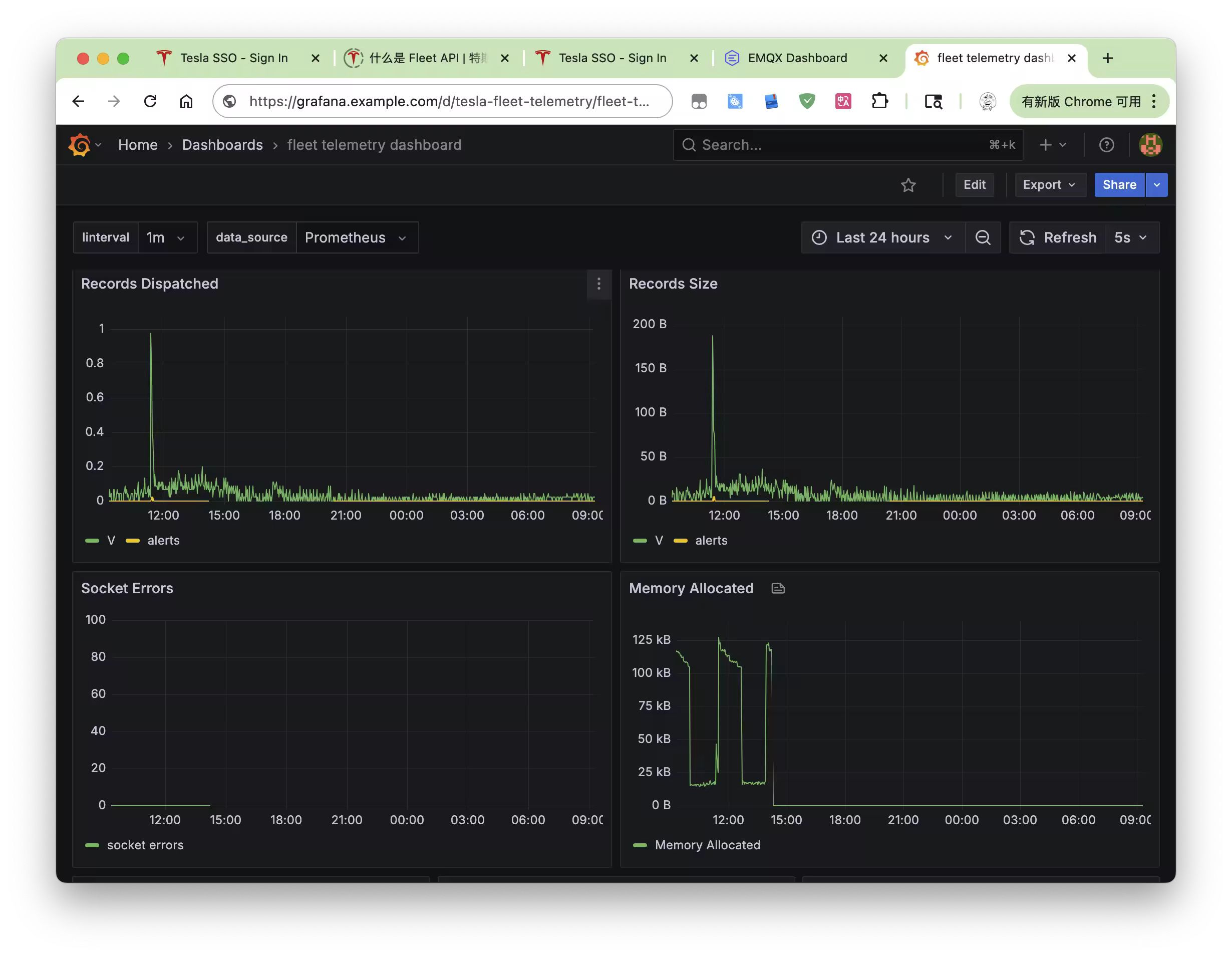
Task: Open data_source Prometheus dropdown
Action: (x=357, y=237)
